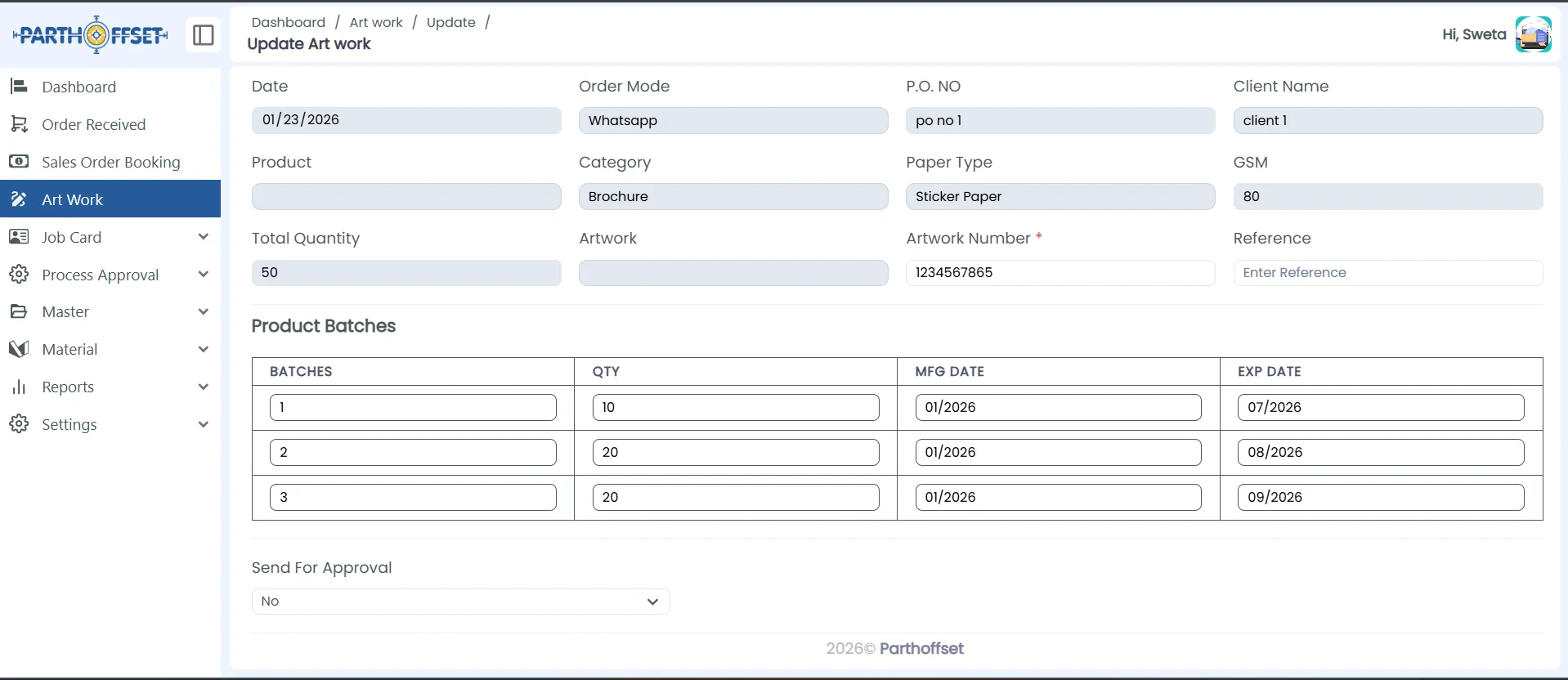Click the Order Received cart icon
Screen dimensions: 1568x680
(x=19, y=124)
